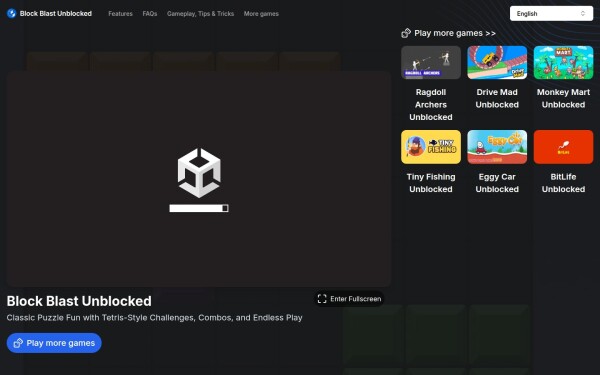Open Gameplay, Tips & Tricks section
600x375 pixels.
click(200, 14)
